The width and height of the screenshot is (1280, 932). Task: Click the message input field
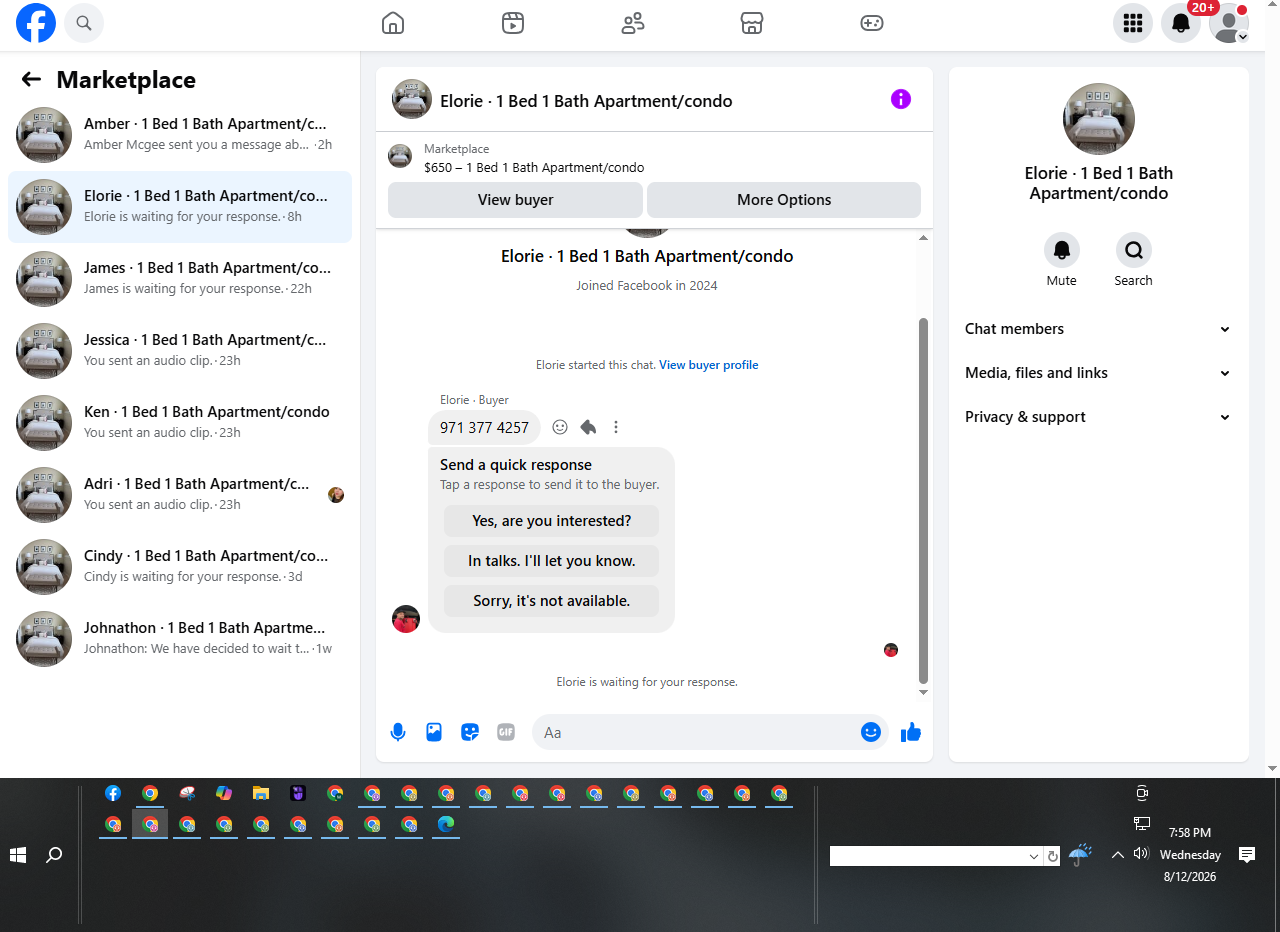(x=698, y=732)
